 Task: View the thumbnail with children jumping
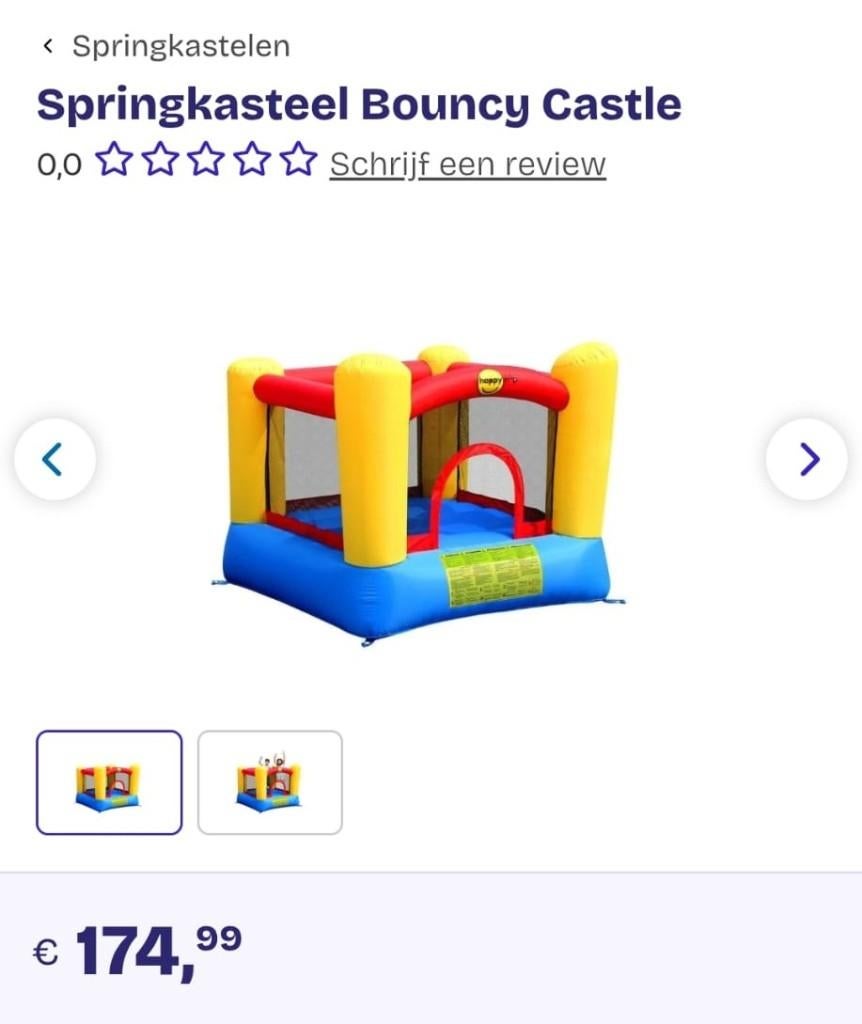270,783
